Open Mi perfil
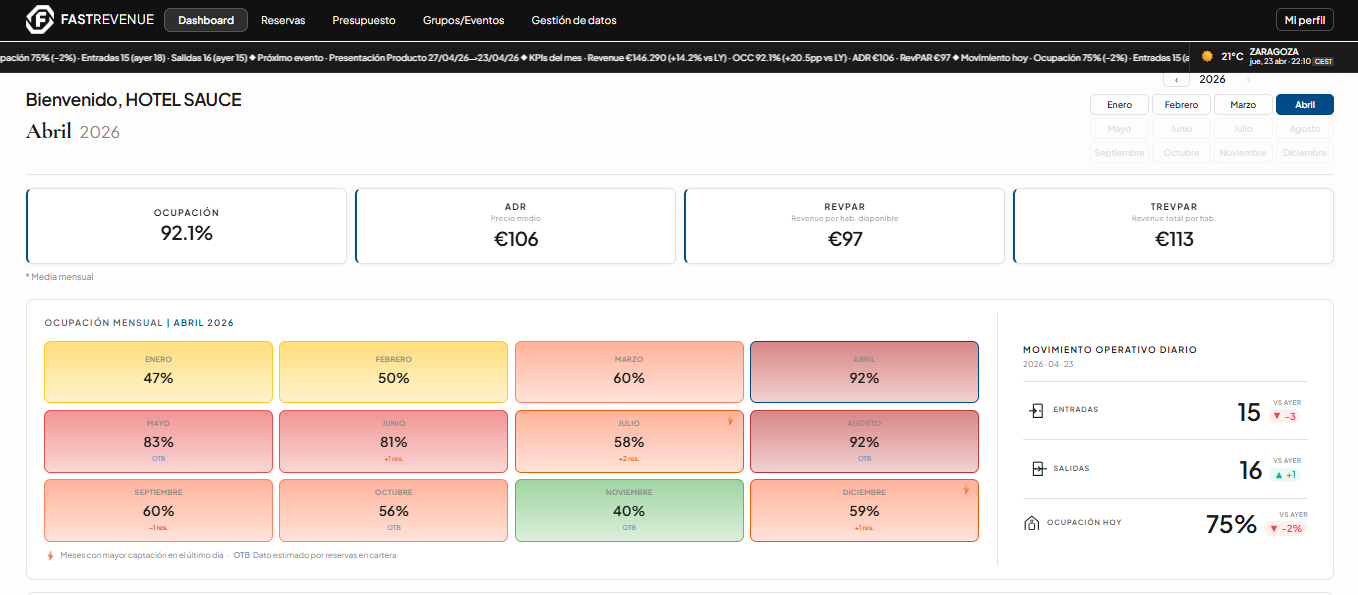The width and height of the screenshot is (1358, 595). 1305,20
